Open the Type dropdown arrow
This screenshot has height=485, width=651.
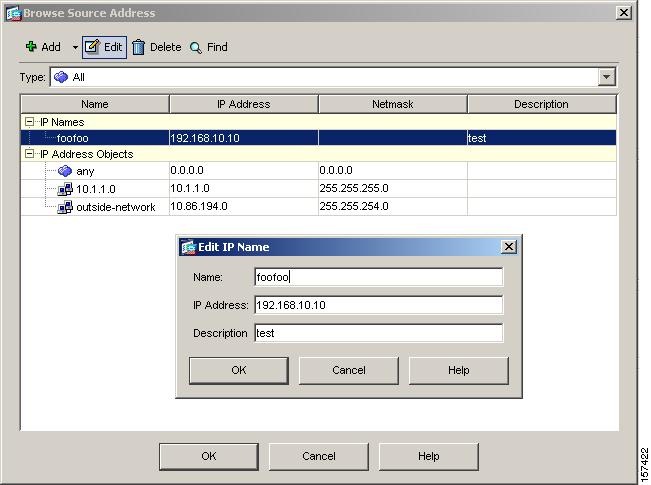(x=606, y=77)
